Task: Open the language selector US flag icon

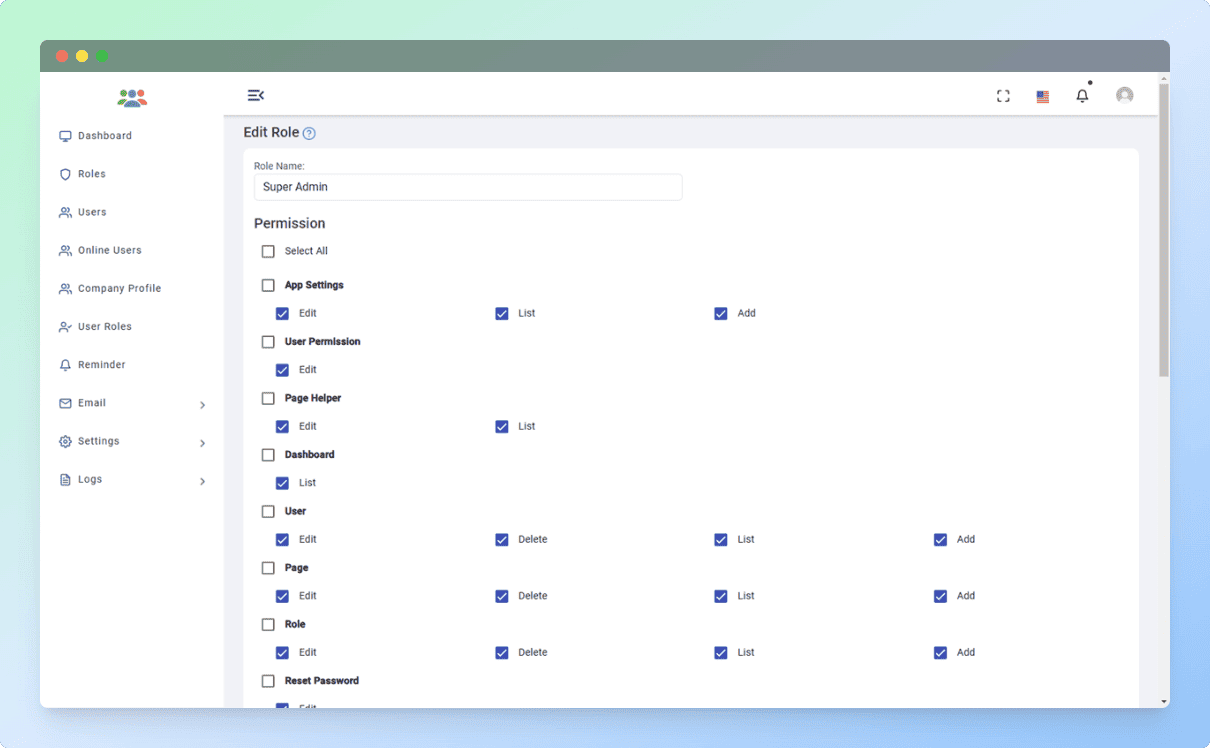Action: pyautogui.click(x=1042, y=97)
